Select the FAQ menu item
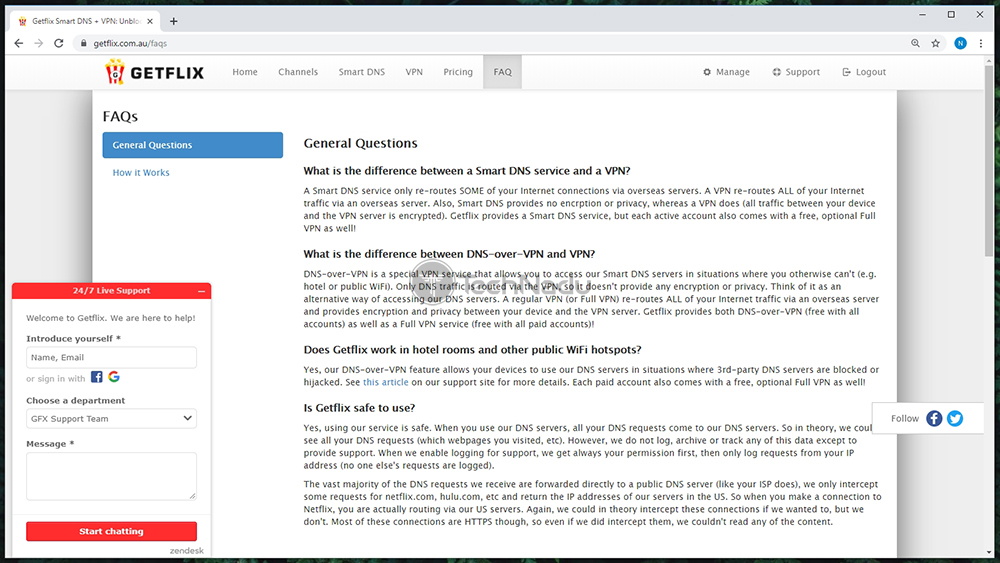This screenshot has height=563, width=1000. coord(503,72)
